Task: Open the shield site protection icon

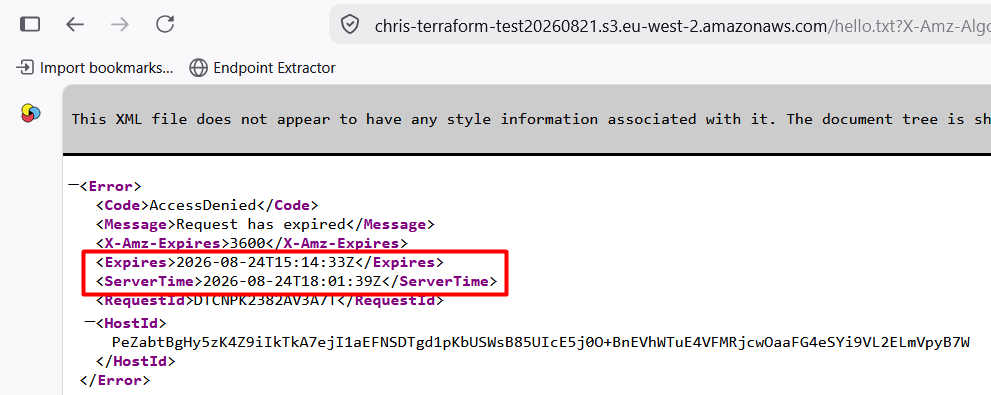Action: tap(350, 25)
